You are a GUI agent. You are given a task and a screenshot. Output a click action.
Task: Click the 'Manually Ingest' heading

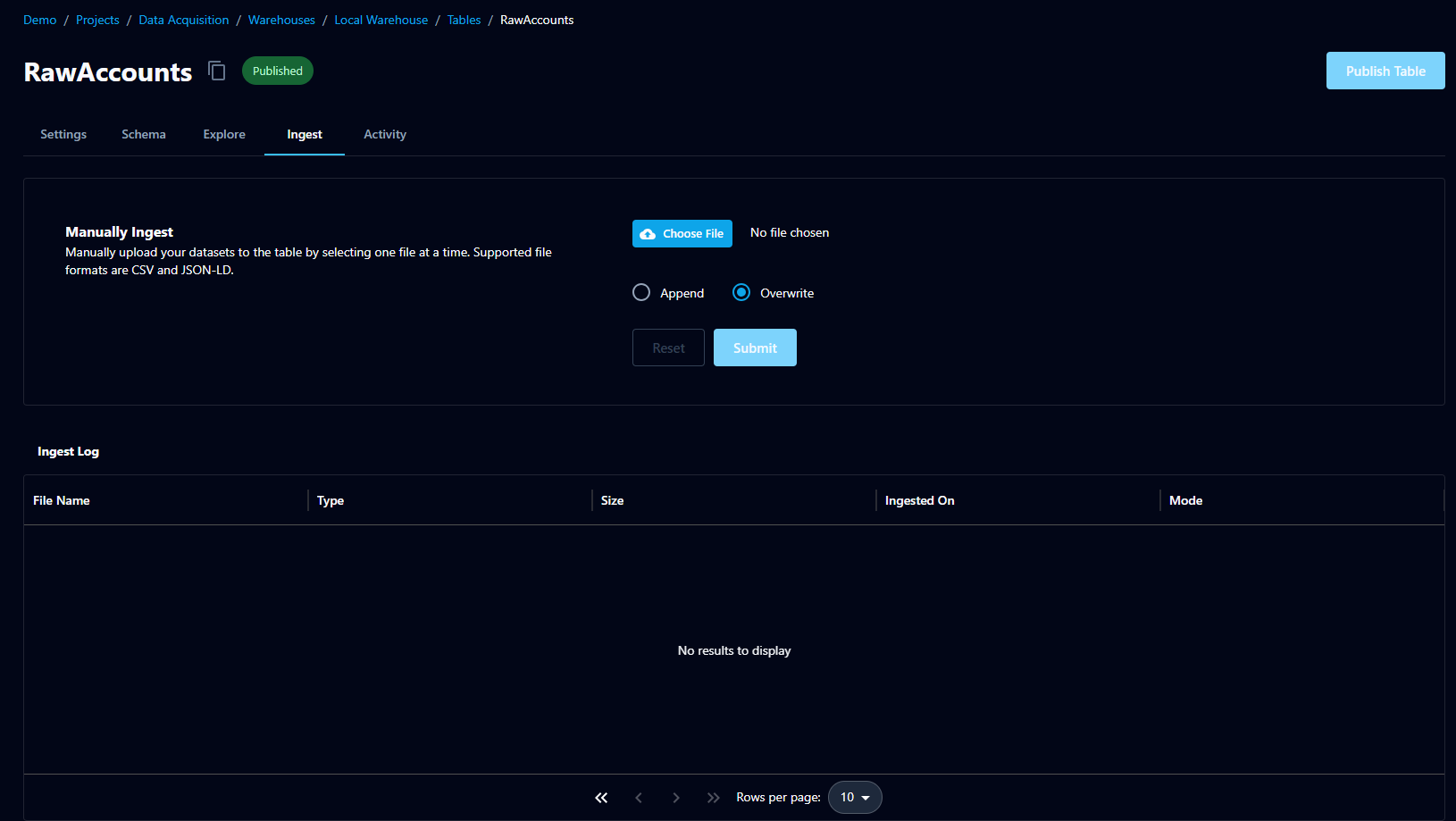coord(120,231)
